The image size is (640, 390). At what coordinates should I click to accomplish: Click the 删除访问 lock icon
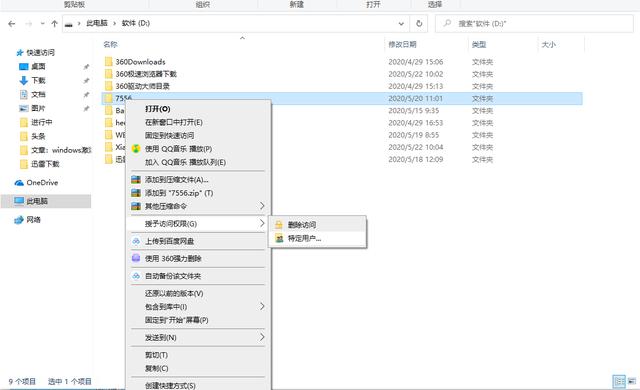tap(279, 224)
